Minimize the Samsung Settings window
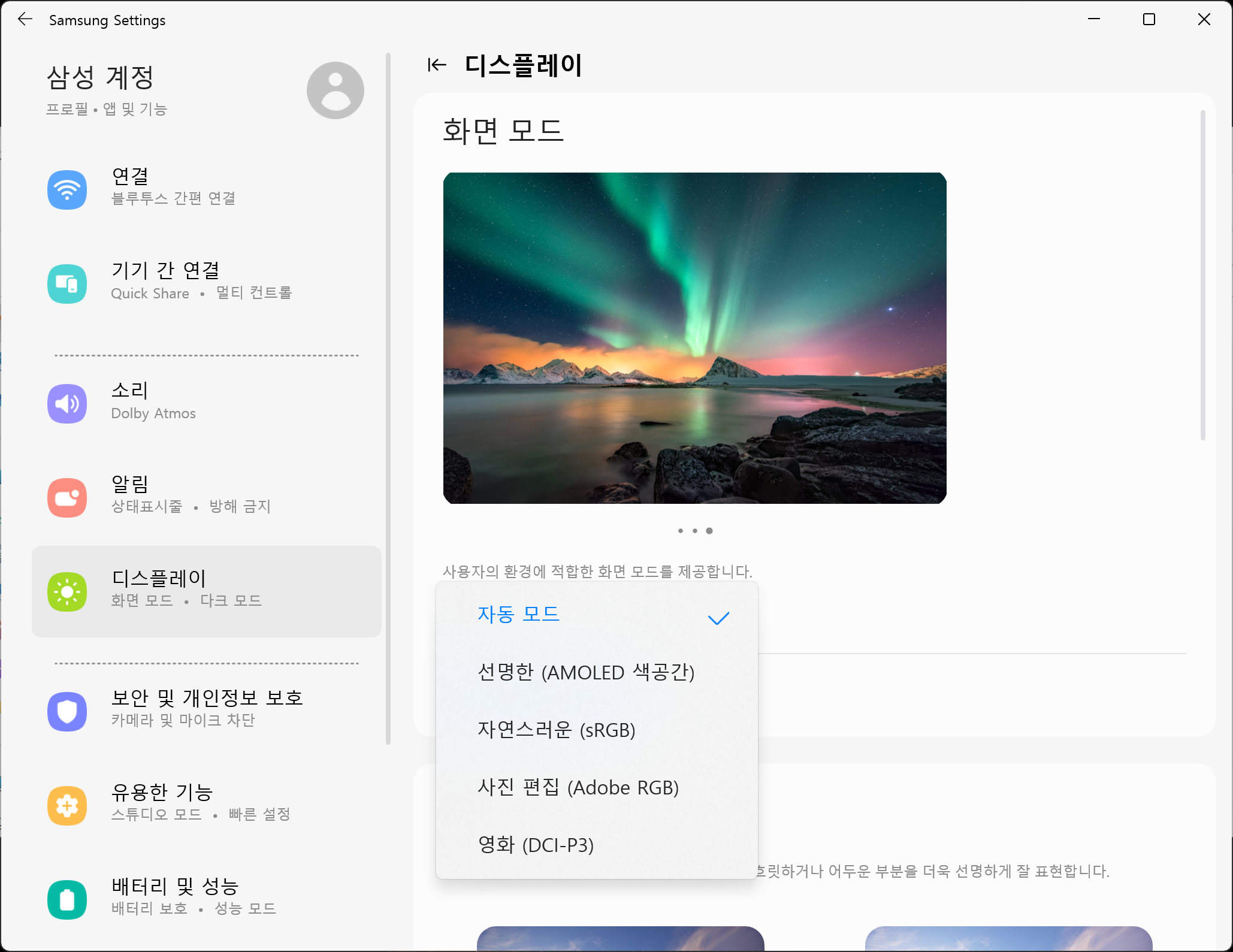The height and width of the screenshot is (952, 1233). (x=1094, y=19)
